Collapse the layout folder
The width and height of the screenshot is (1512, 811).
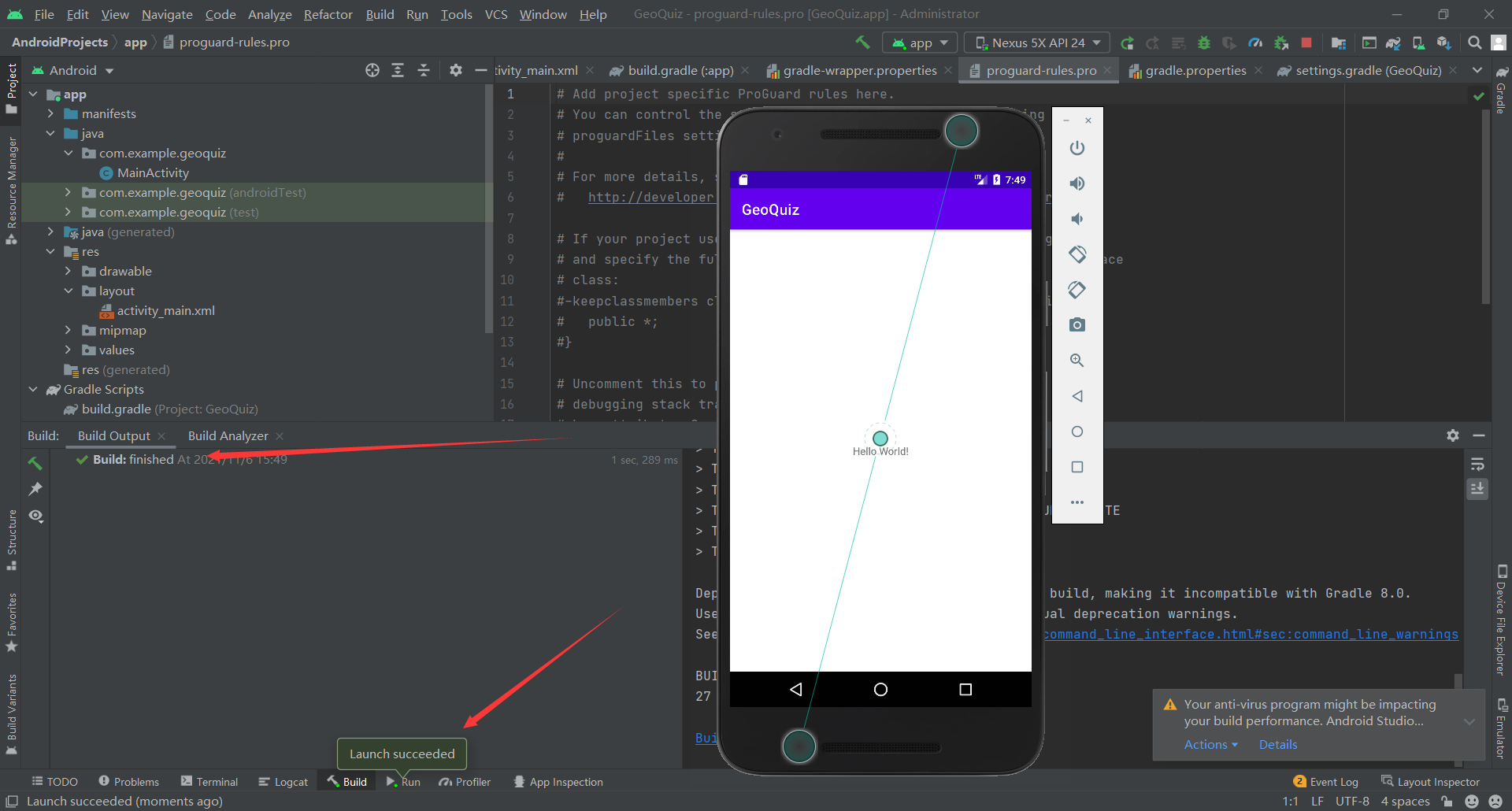point(68,291)
